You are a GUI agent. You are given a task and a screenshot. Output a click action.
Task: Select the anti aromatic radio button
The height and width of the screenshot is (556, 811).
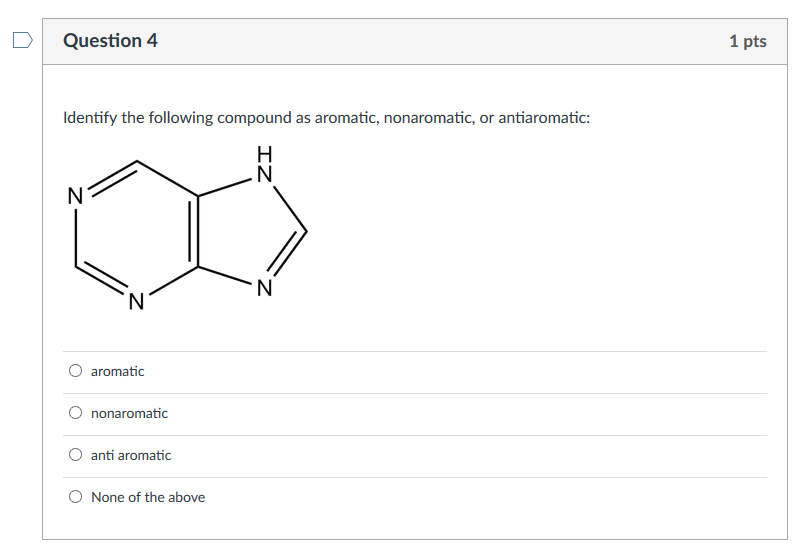76,455
